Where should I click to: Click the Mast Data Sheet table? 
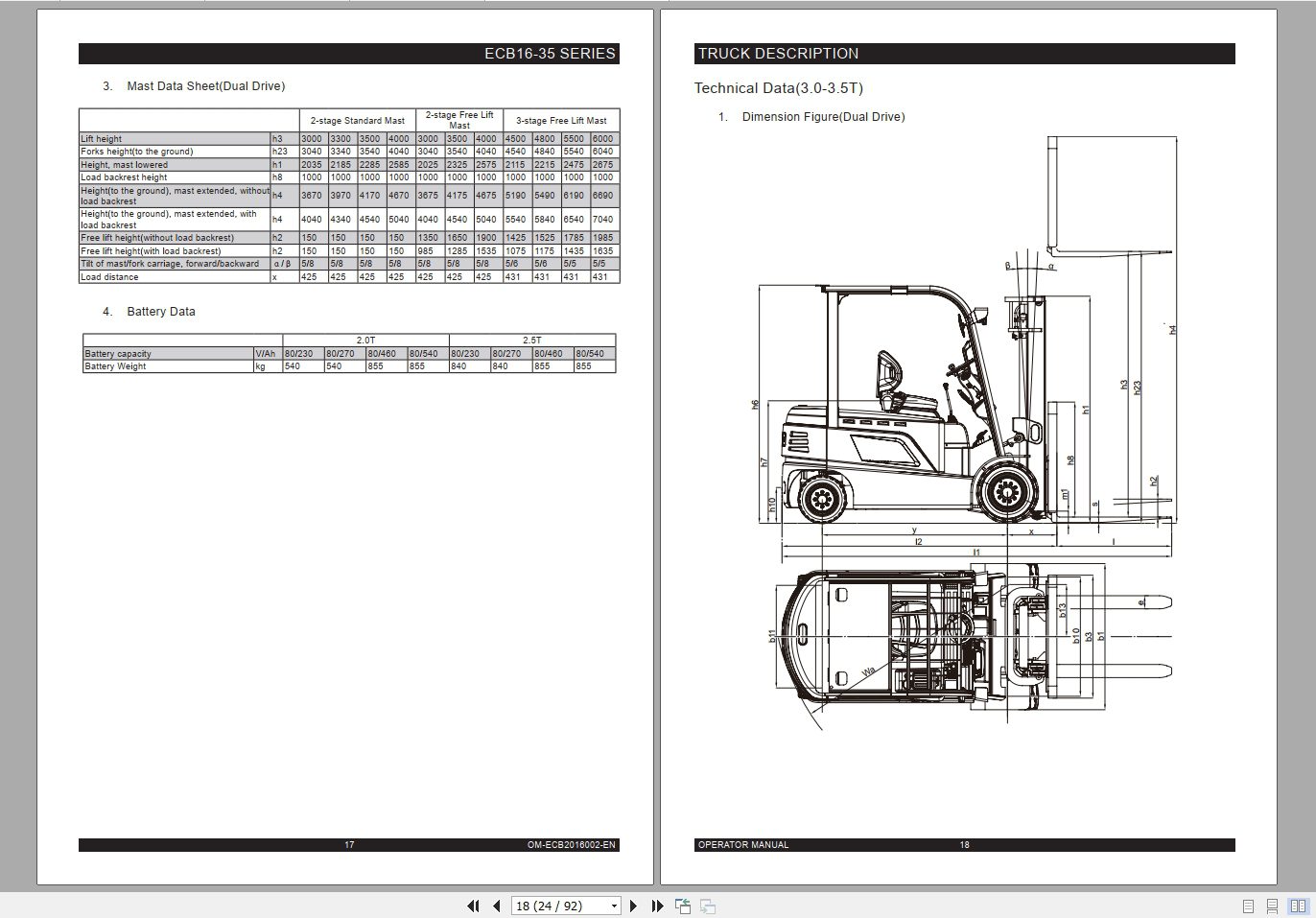[348, 197]
